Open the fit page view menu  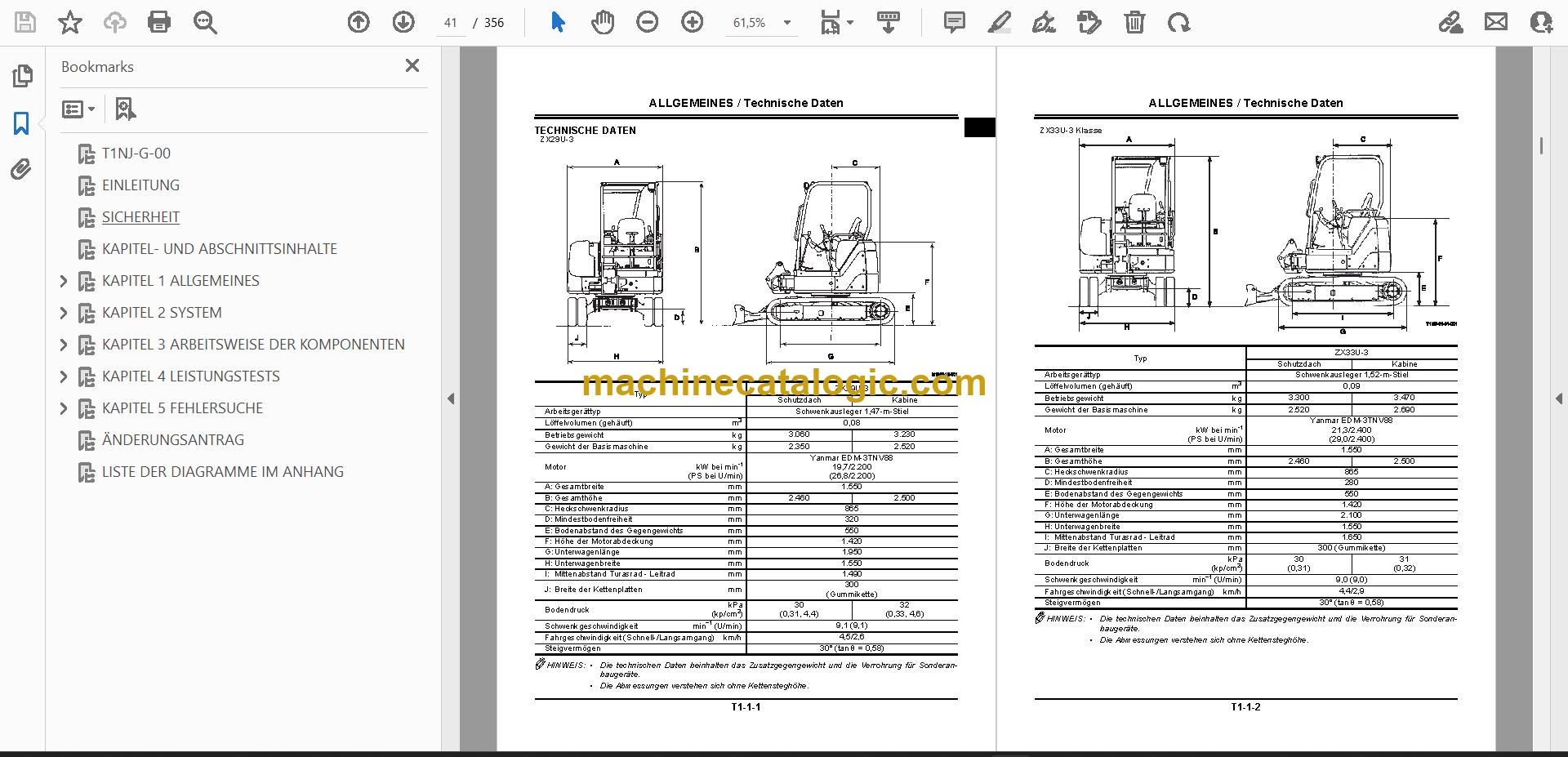coord(837,22)
